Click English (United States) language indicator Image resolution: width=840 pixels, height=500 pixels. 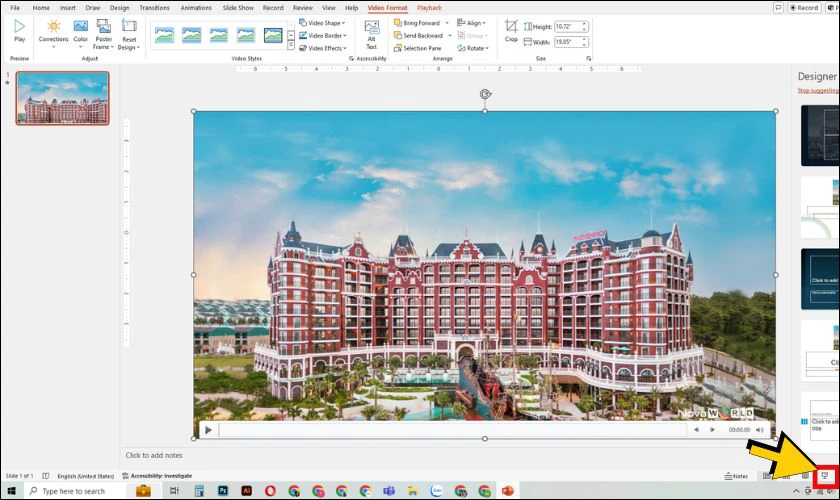(x=86, y=476)
